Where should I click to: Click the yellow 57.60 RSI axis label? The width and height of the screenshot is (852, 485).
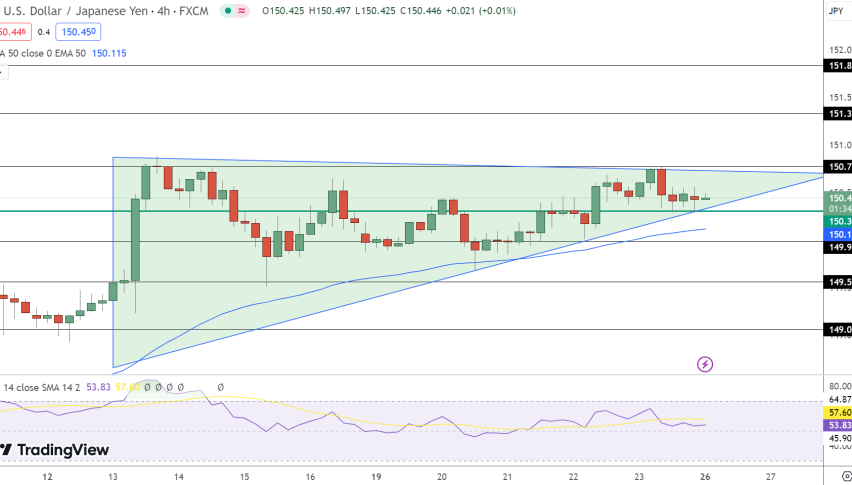pos(838,413)
